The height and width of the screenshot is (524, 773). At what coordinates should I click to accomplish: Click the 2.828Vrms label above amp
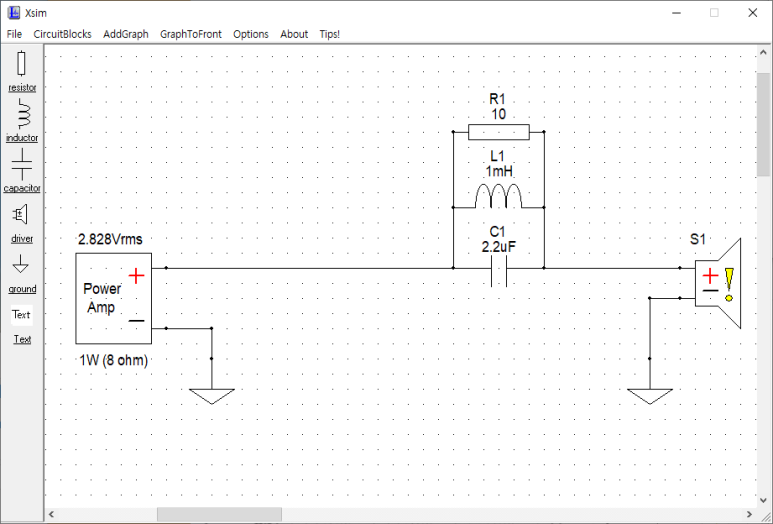click(110, 239)
